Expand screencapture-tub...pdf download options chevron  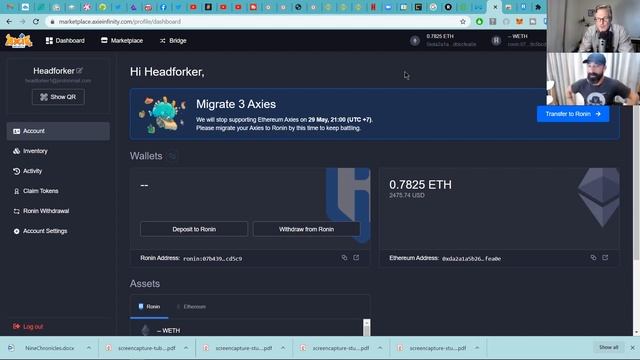(x=186, y=348)
